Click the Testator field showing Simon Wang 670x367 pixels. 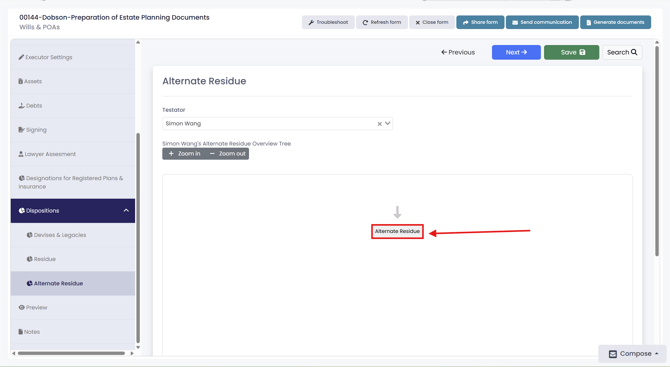[x=277, y=123]
